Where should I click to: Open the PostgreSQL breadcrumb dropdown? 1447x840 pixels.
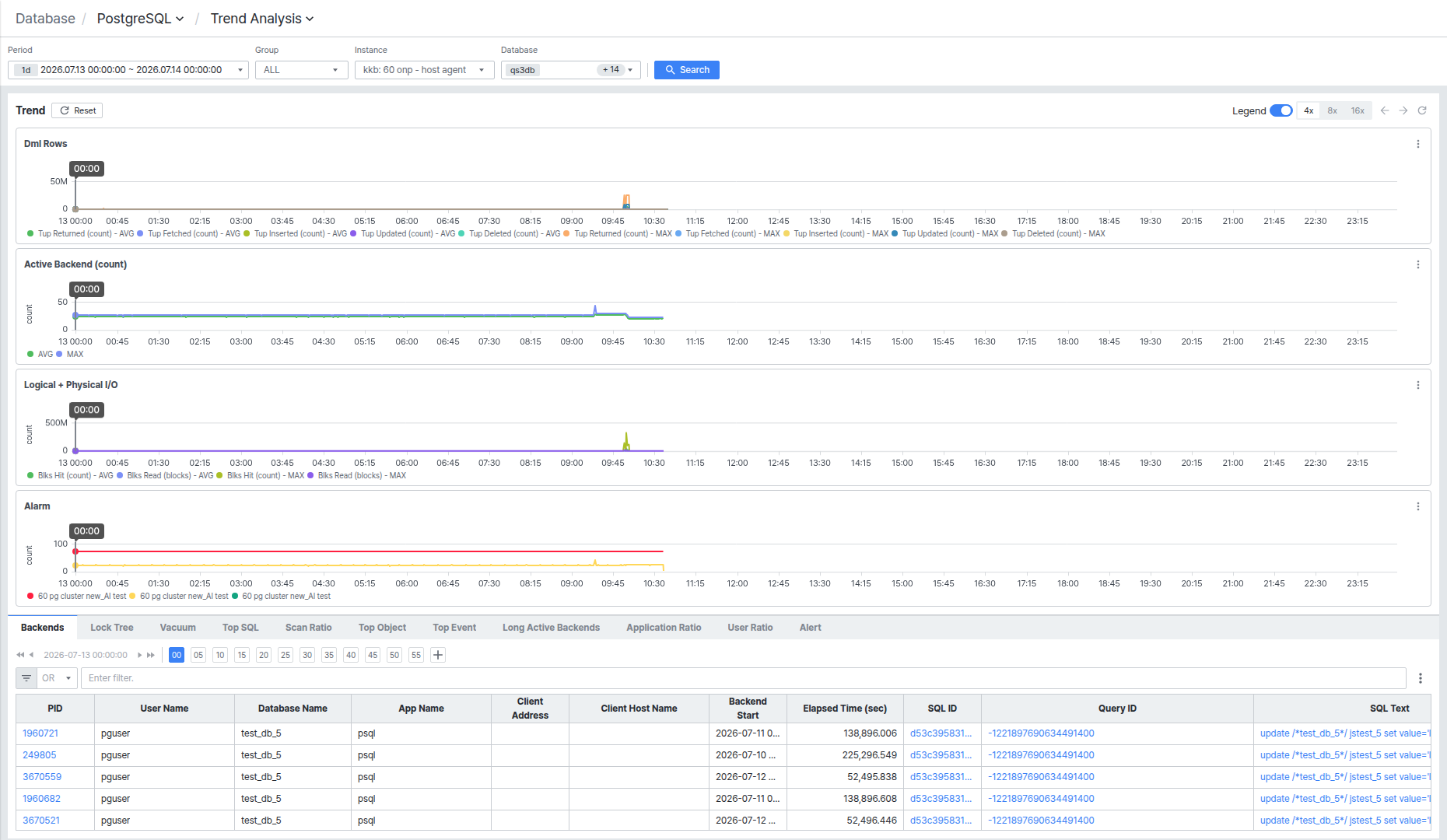140,19
